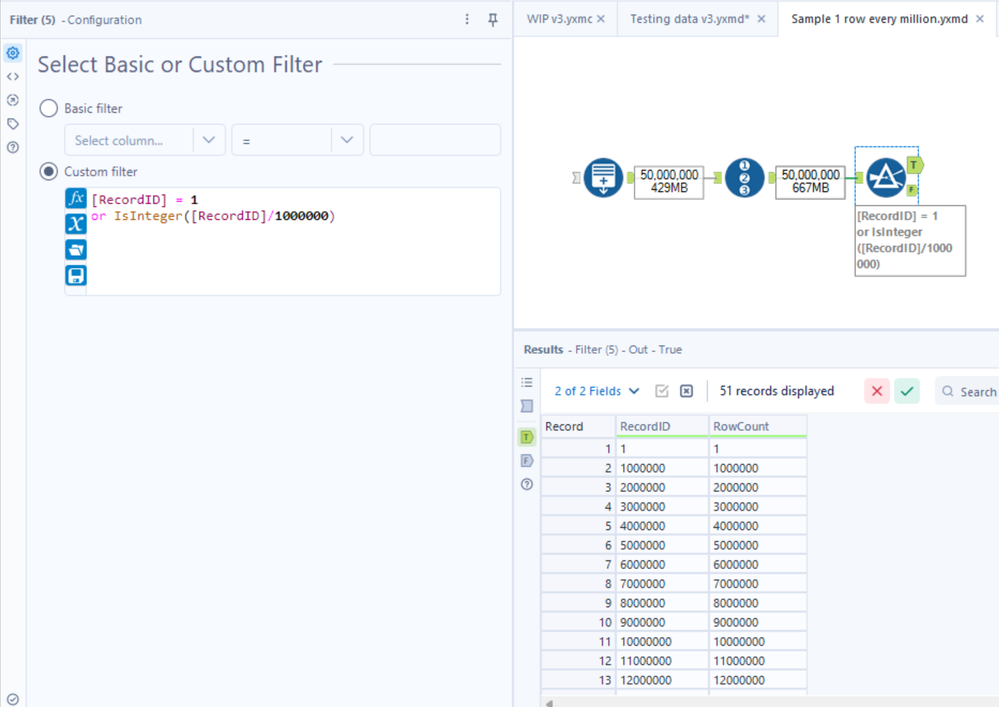Open the help question mark icon in config sidebar
Image resolution: width=999 pixels, height=707 pixels.
(x=13, y=147)
